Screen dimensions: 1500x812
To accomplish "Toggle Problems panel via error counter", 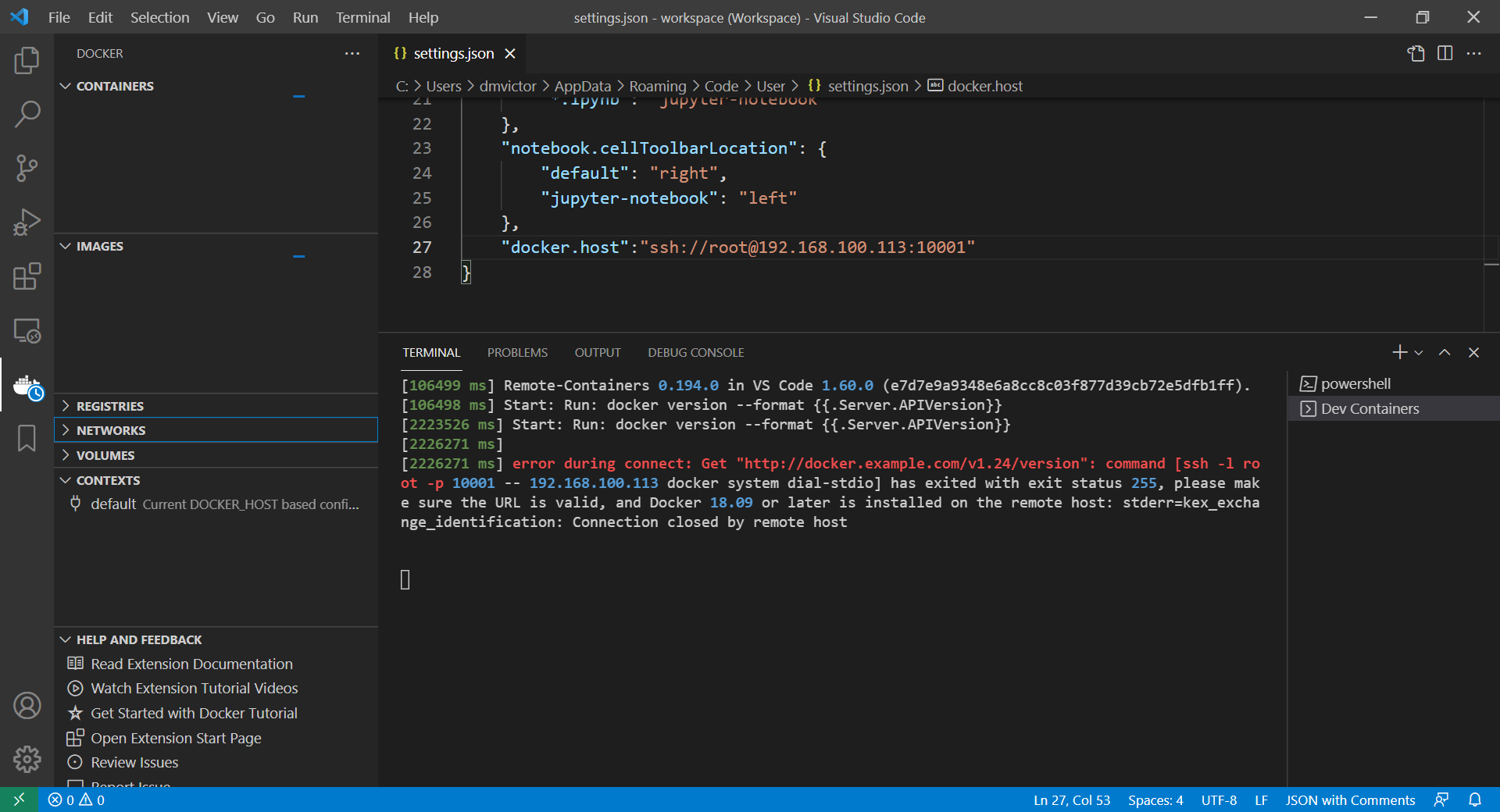I will [76, 800].
